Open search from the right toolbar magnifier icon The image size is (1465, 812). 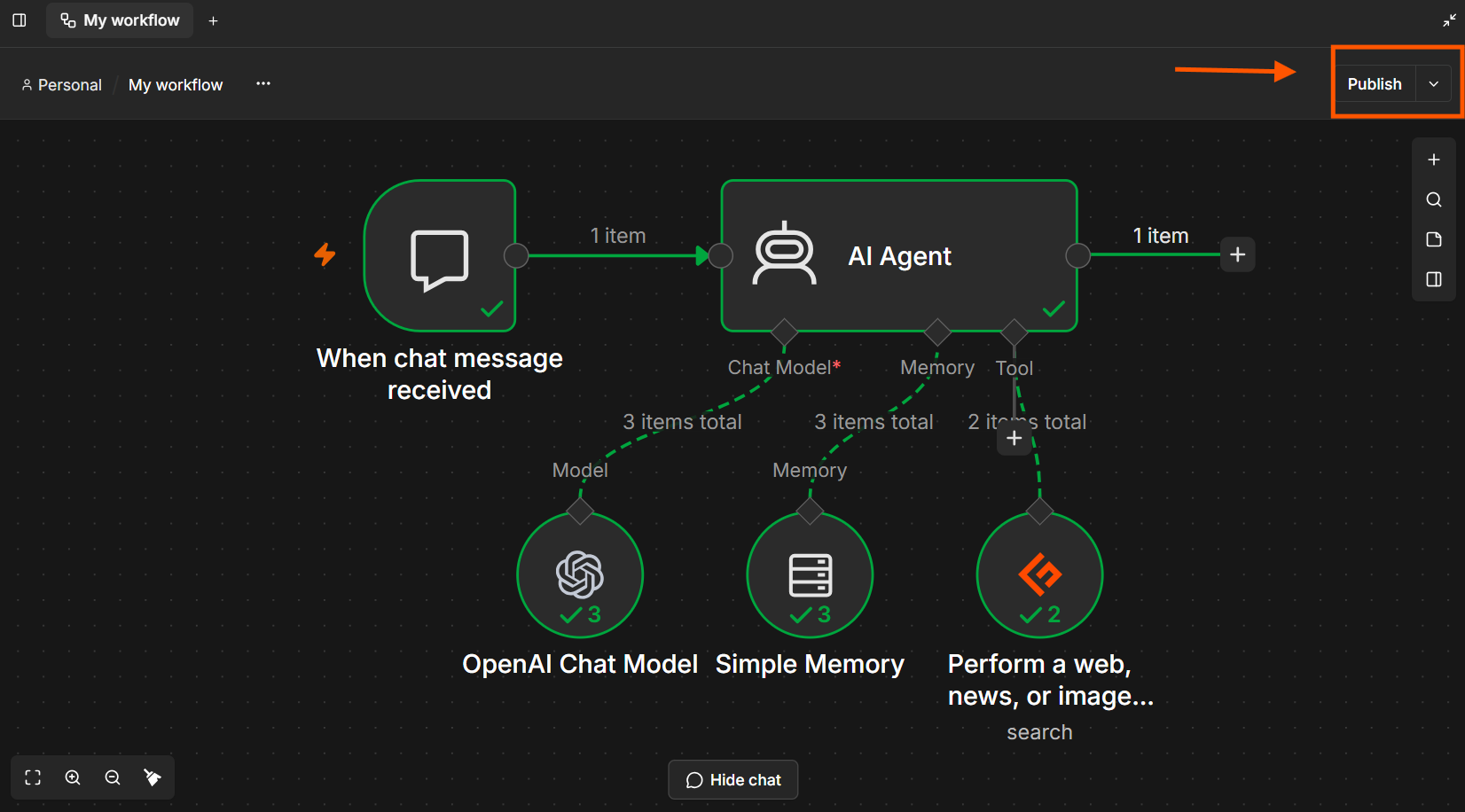coord(1434,199)
